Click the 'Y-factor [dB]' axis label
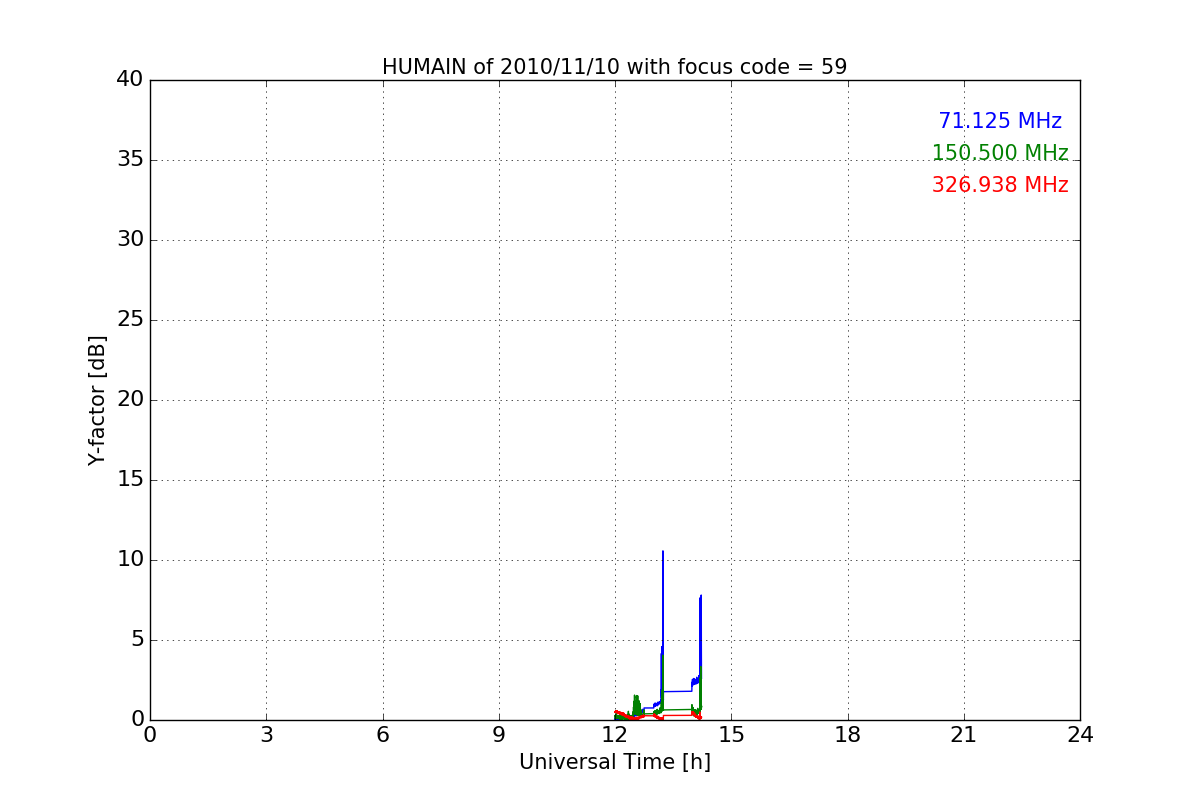 pos(97,400)
